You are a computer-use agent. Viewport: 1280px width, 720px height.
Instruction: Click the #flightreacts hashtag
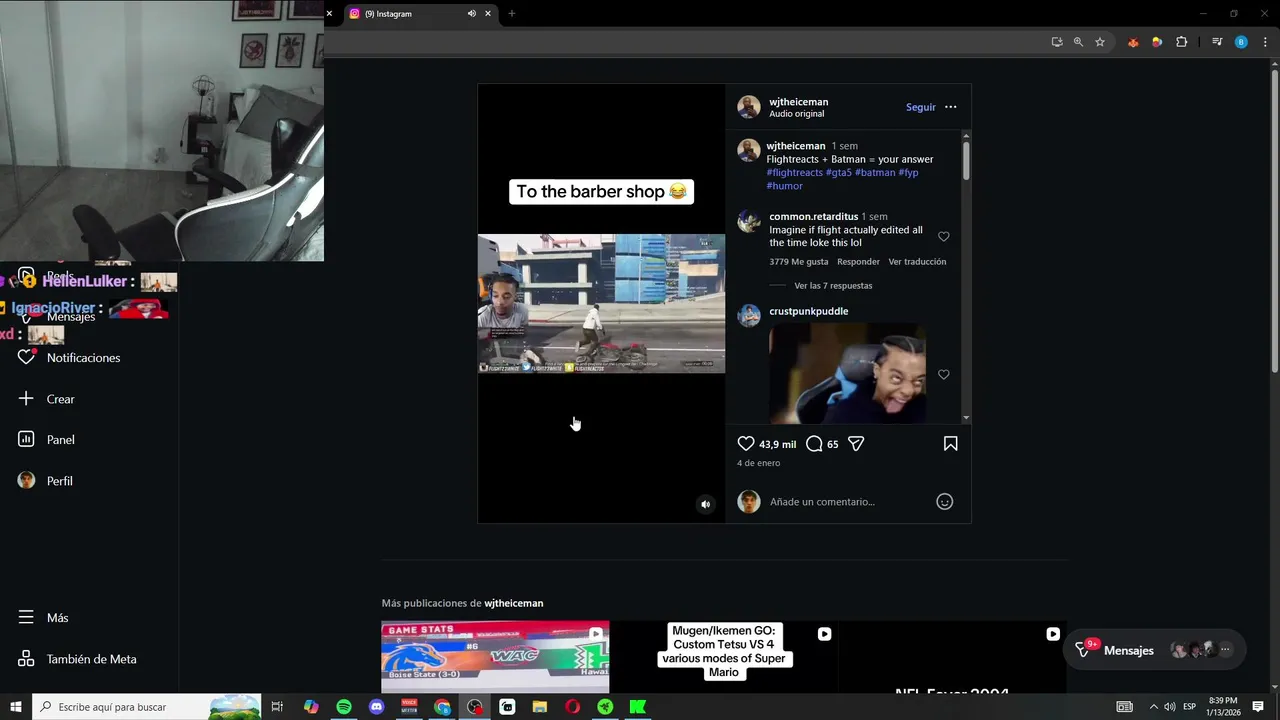click(795, 173)
